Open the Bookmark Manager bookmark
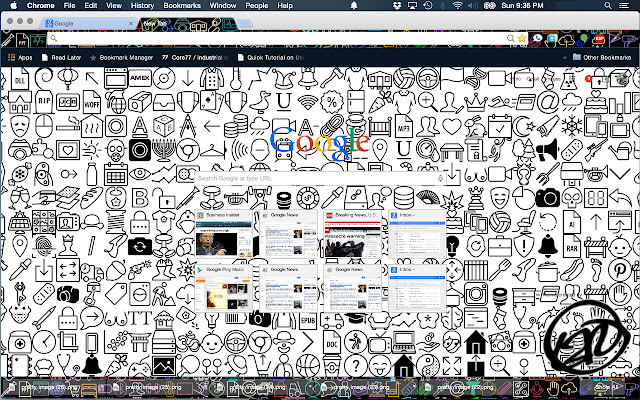This screenshot has width=640, height=400. (121, 58)
